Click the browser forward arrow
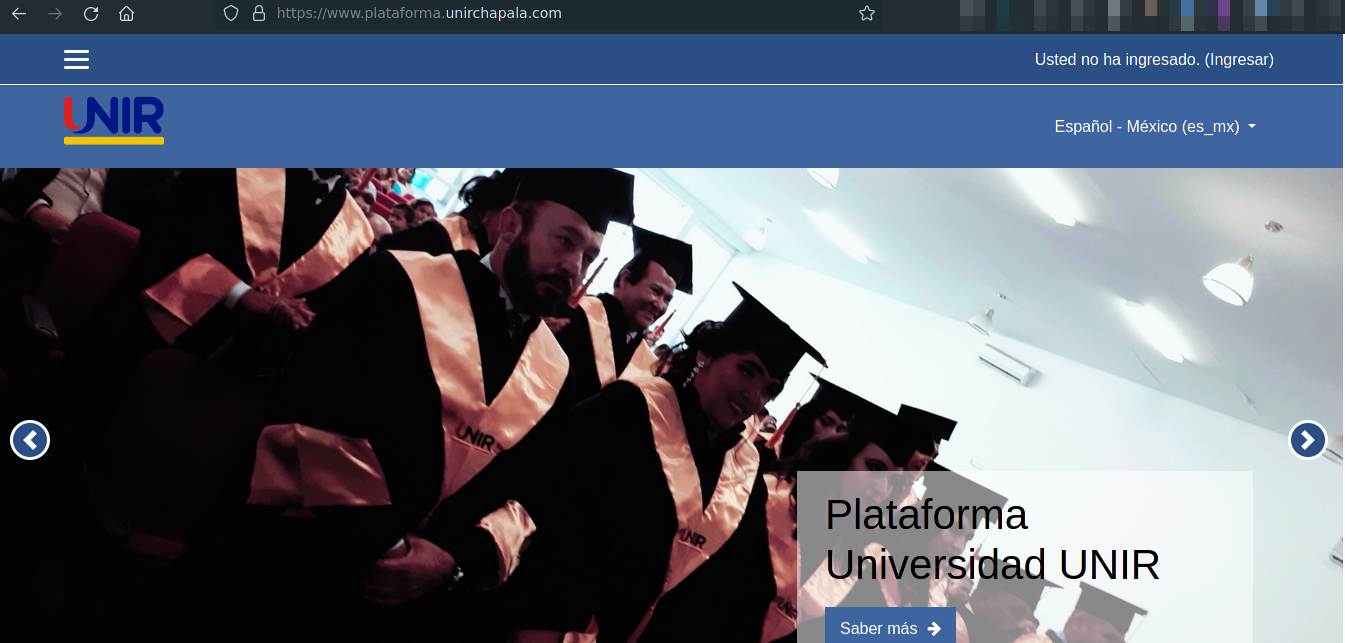The width and height of the screenshot is (1345, 643). [x=55, y=13]
